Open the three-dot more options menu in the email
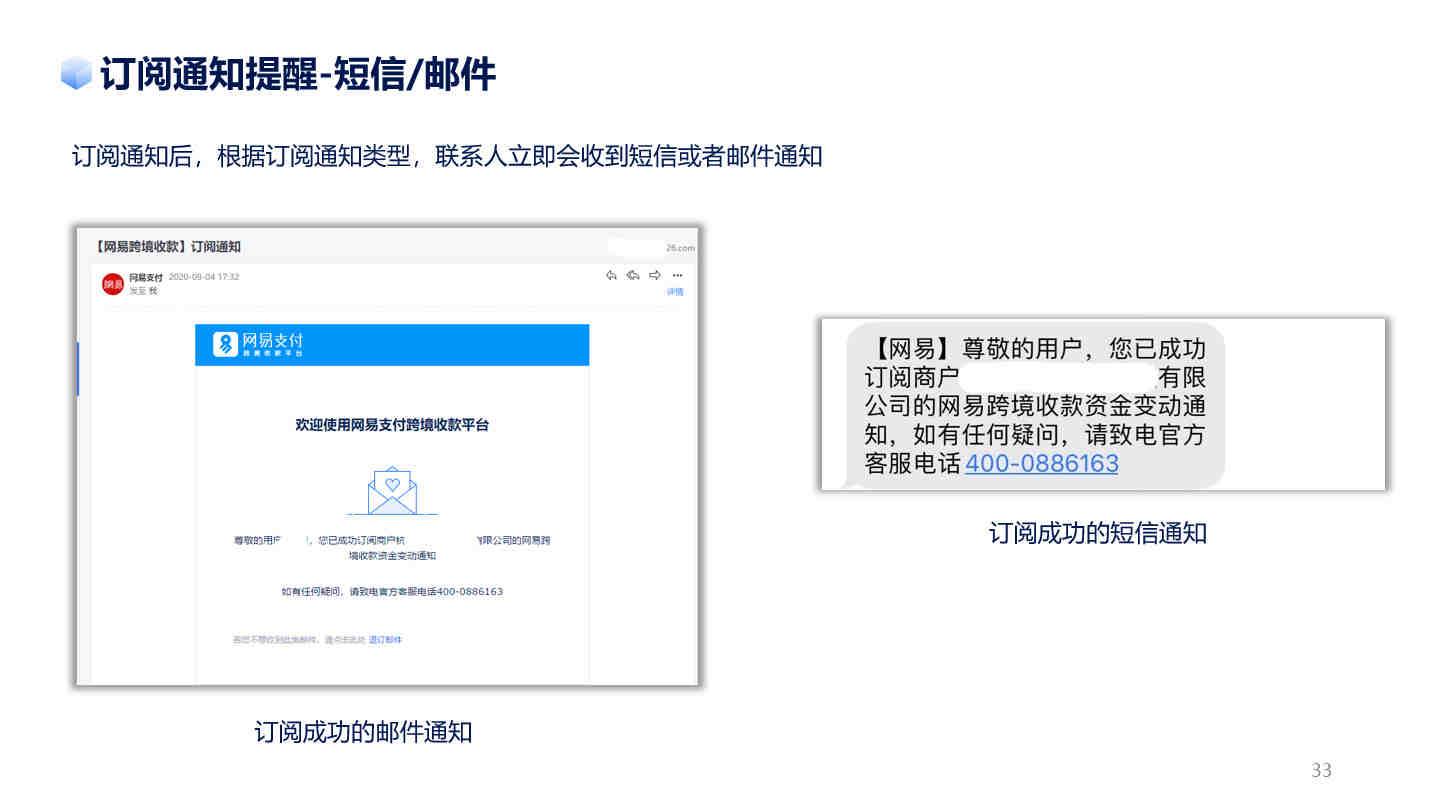This screenshot has width=1432, height=793. tap(677, 275)
